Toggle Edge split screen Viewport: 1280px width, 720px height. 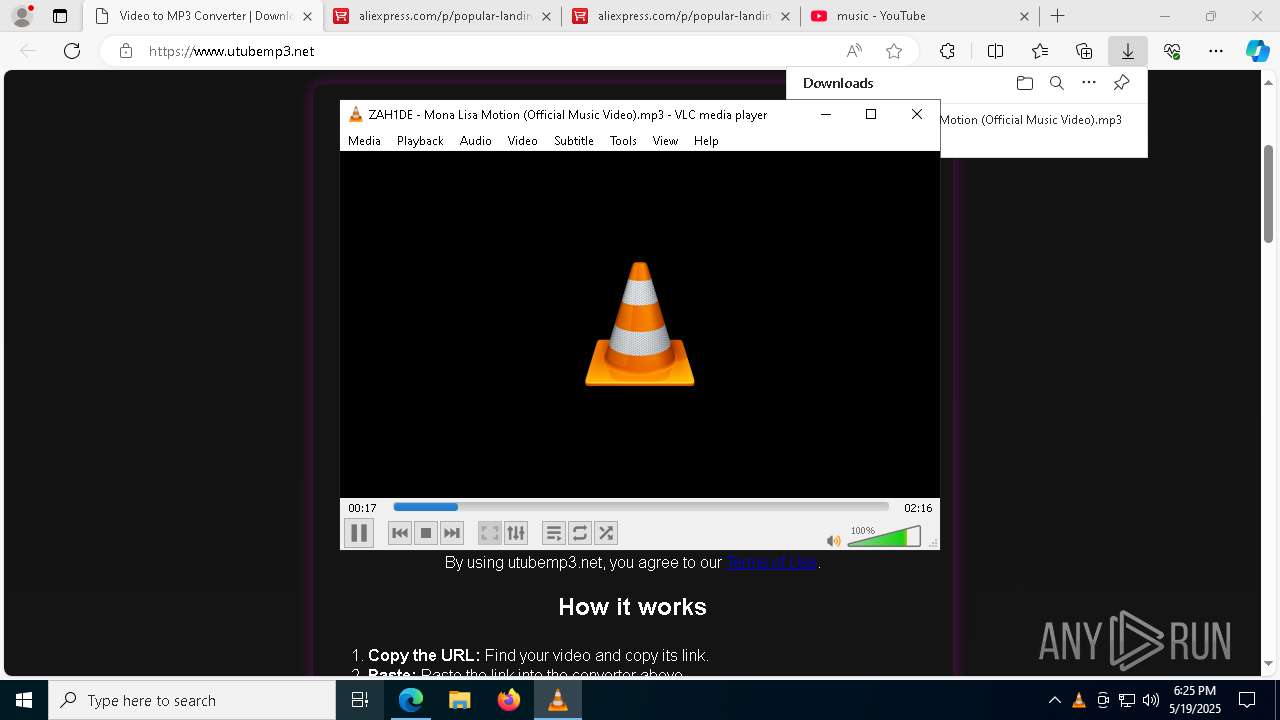tap(995, 51)
